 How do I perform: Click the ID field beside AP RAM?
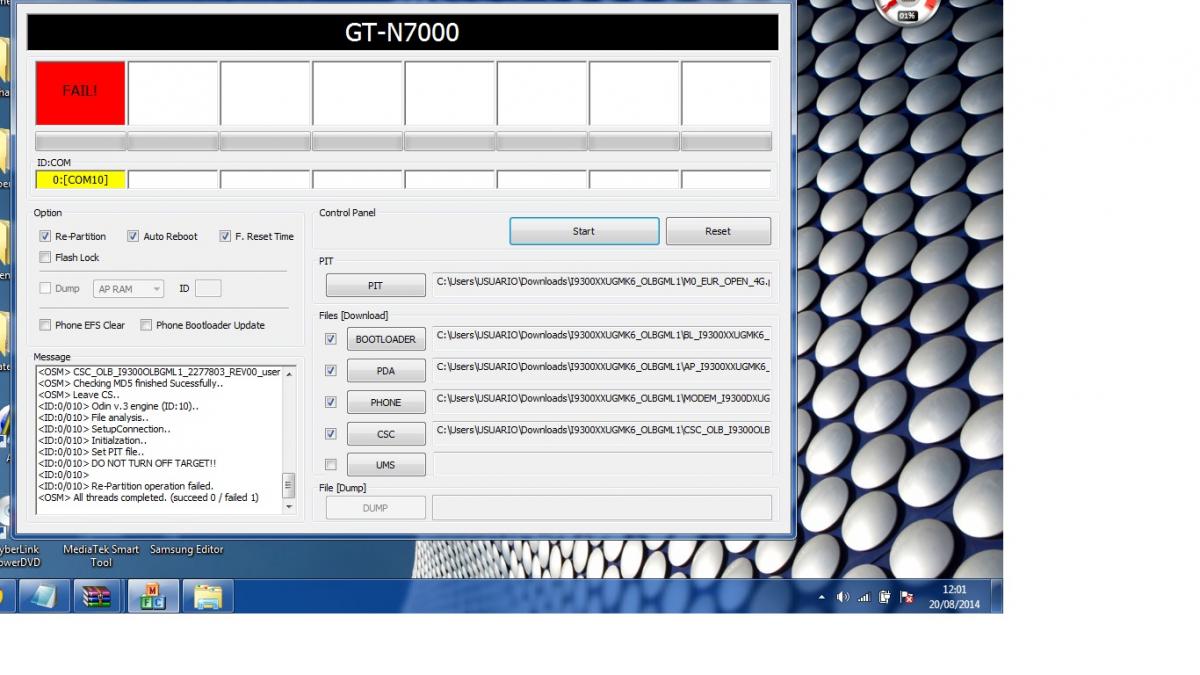click(x=208, y=289)
